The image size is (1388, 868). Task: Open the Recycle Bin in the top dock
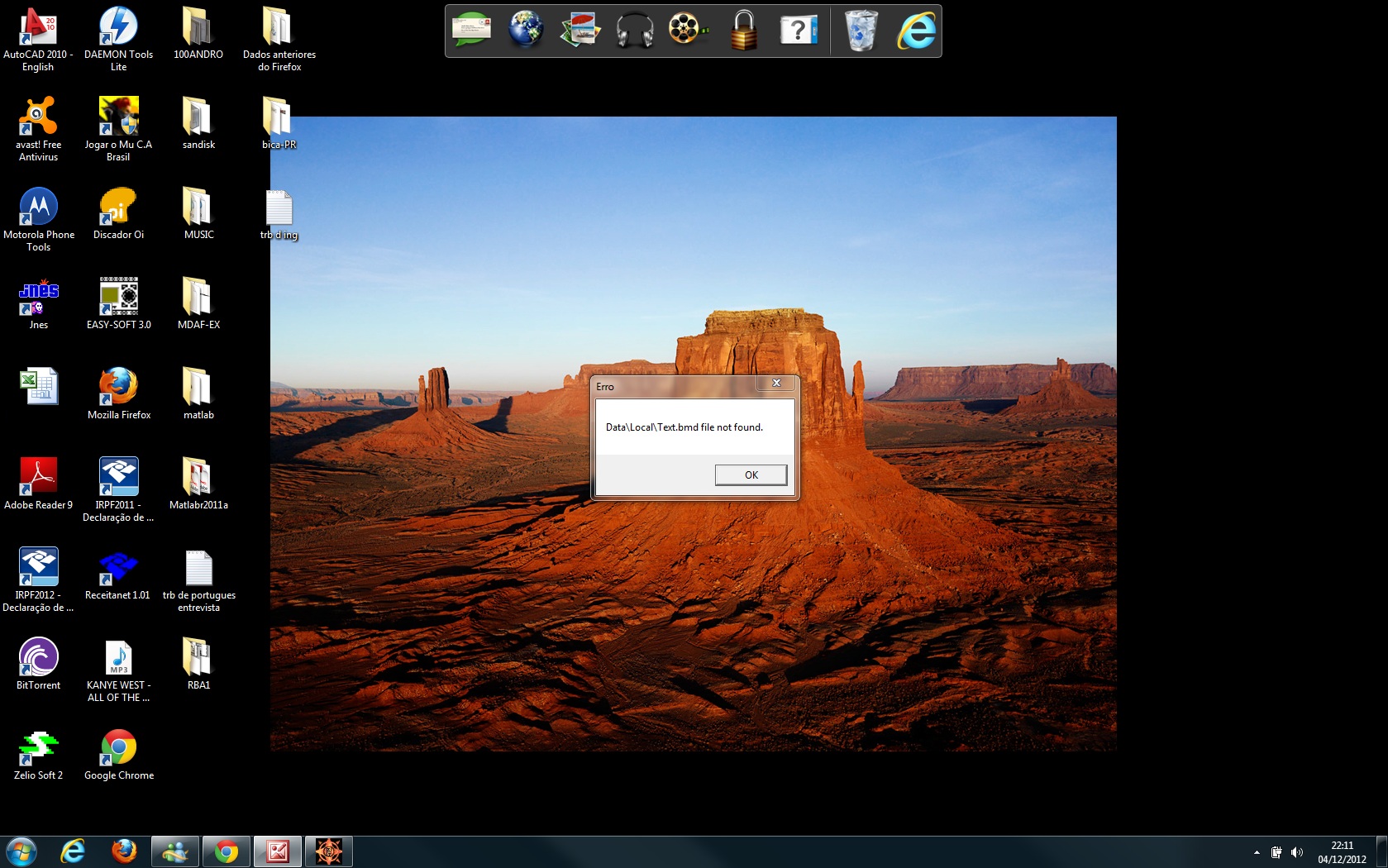pyautogui.click(x=861, y=31)
